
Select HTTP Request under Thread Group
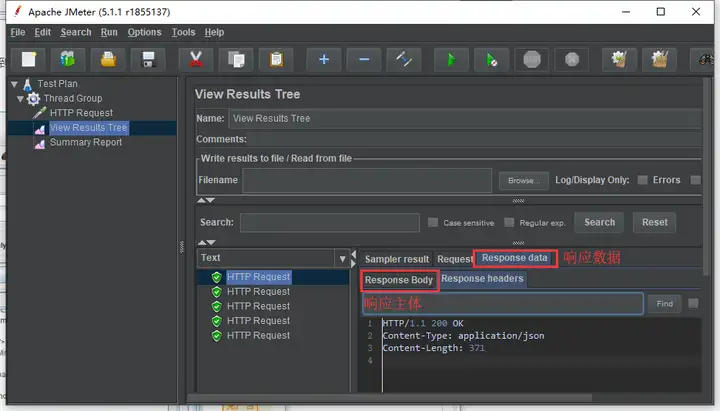pyautogui.click(x=81, y=113)
